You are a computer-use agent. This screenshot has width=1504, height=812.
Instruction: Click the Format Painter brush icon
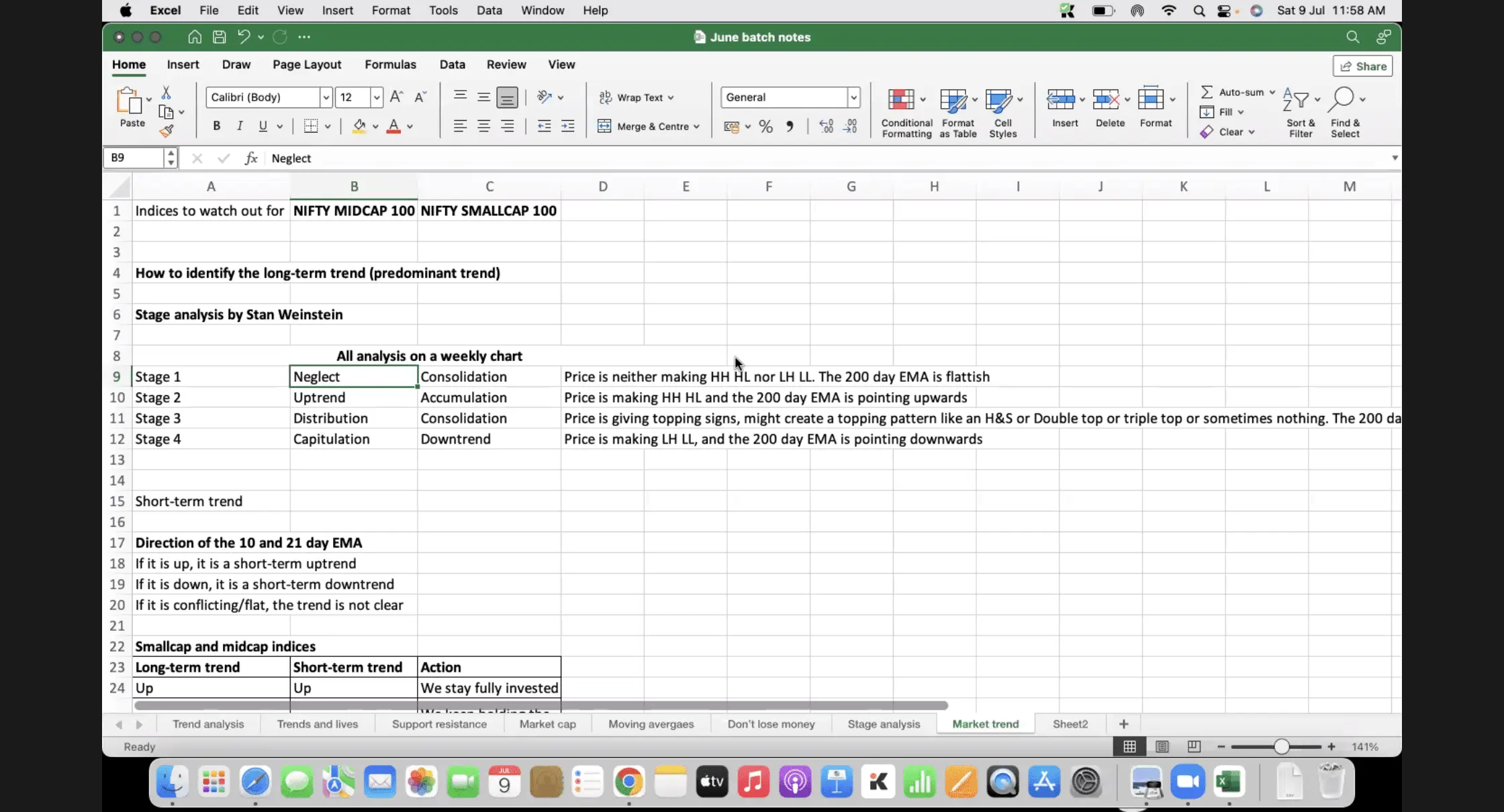(x=167, y=131)
